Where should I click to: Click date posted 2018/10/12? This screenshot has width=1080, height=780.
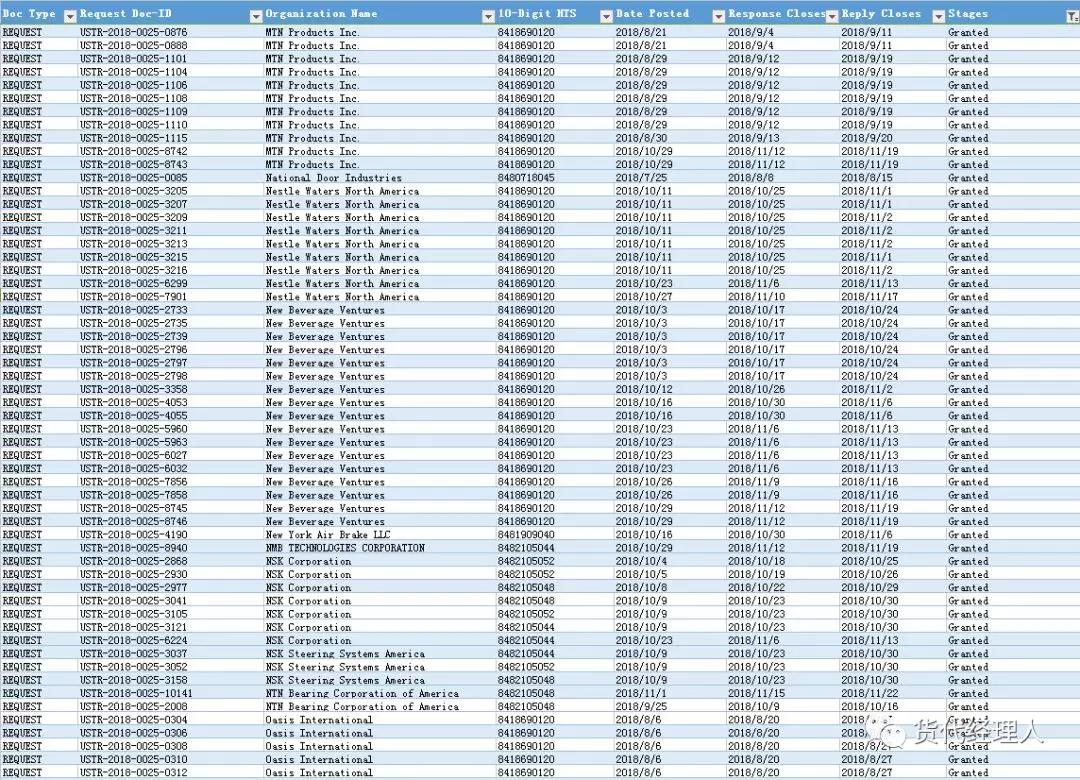[644, 389]
